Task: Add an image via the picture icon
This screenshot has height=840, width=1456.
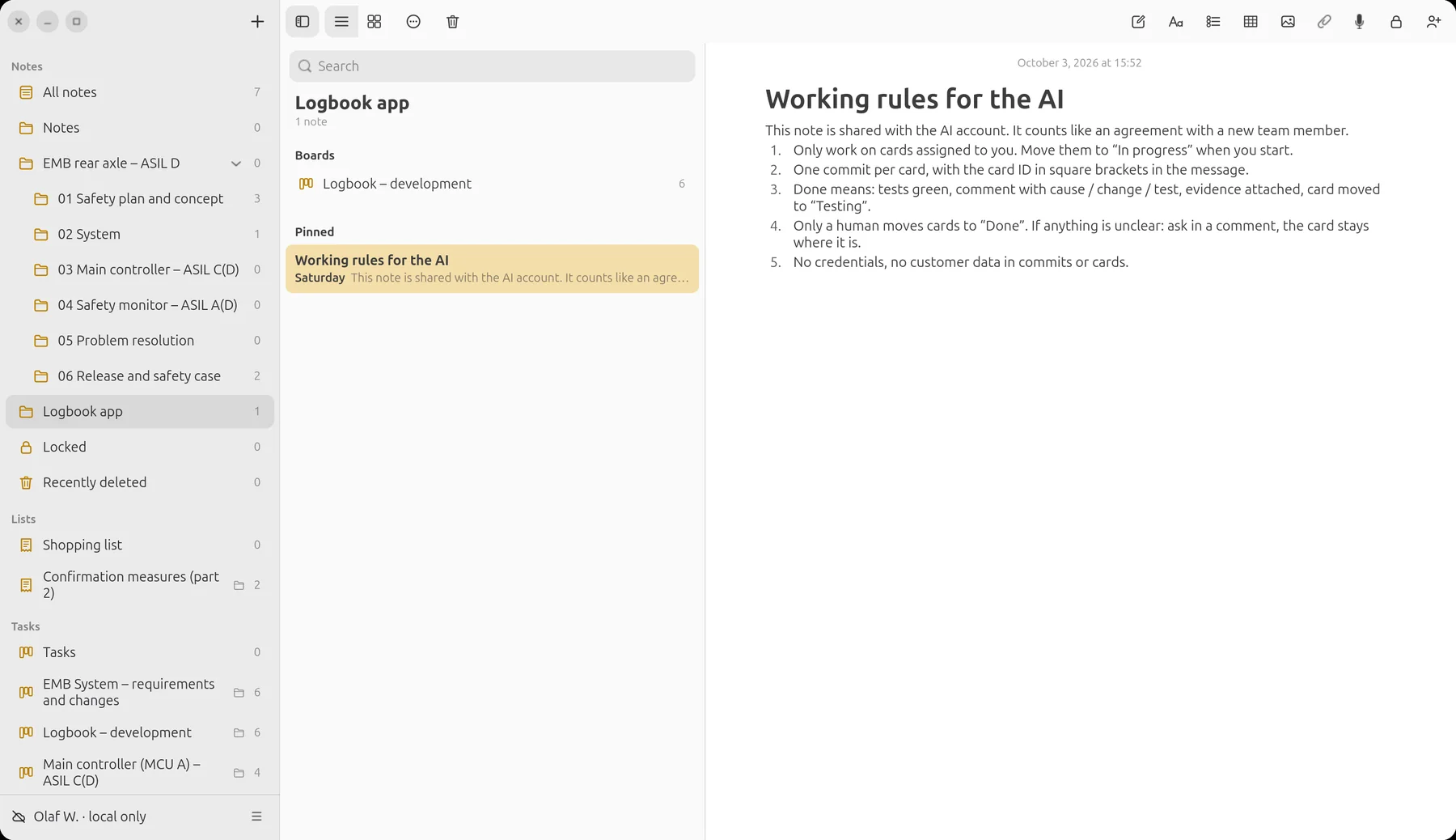Action: pyautogui.click(x=1288, y=22)
